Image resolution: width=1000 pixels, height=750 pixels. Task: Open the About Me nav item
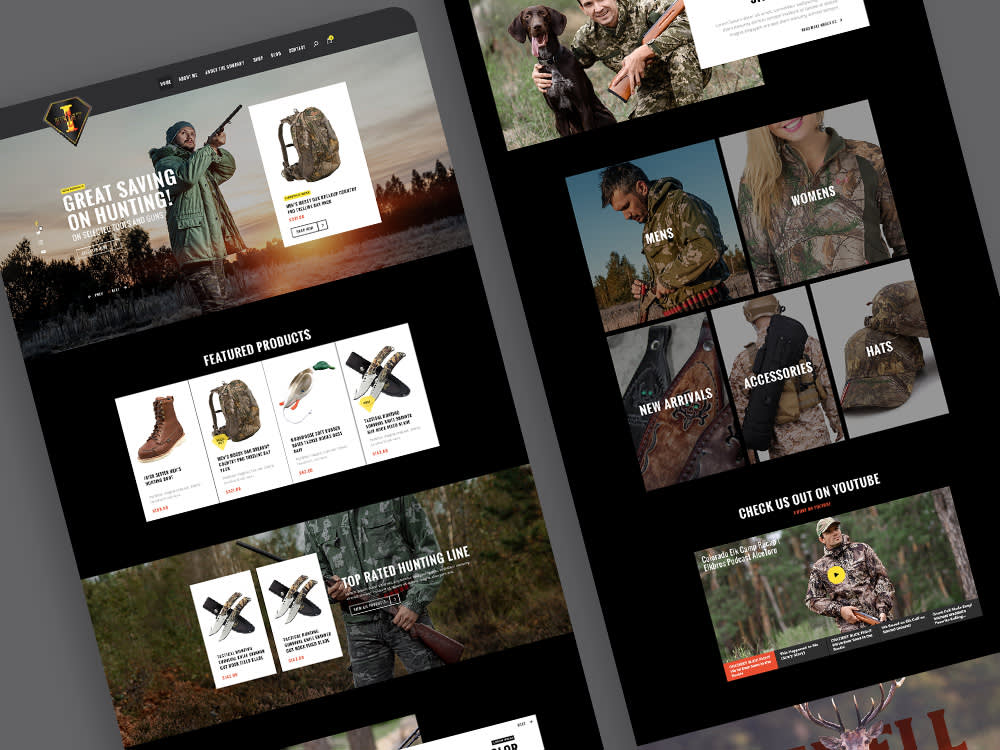pyautogui.click(x=188, y=77)
